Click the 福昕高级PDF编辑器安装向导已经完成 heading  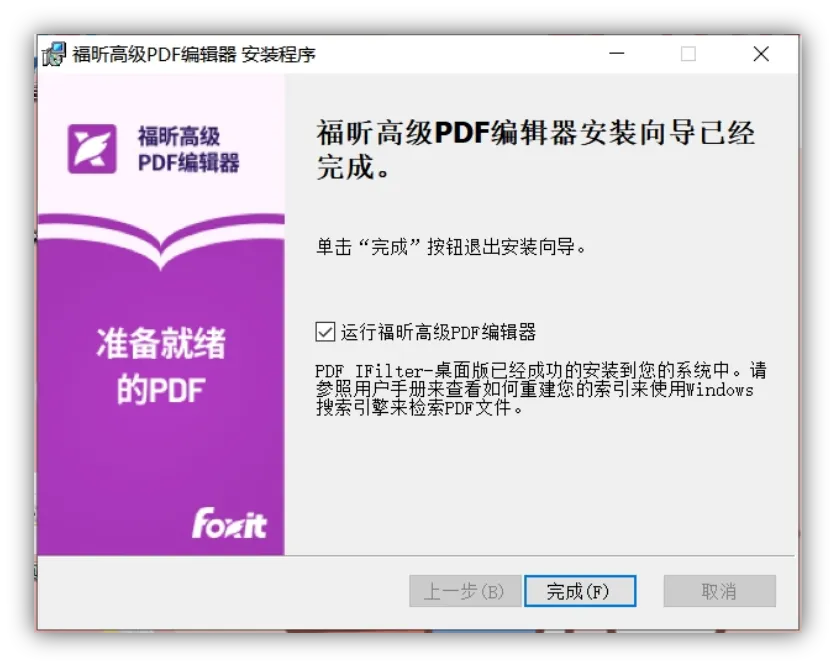click(x=535, y=150)
